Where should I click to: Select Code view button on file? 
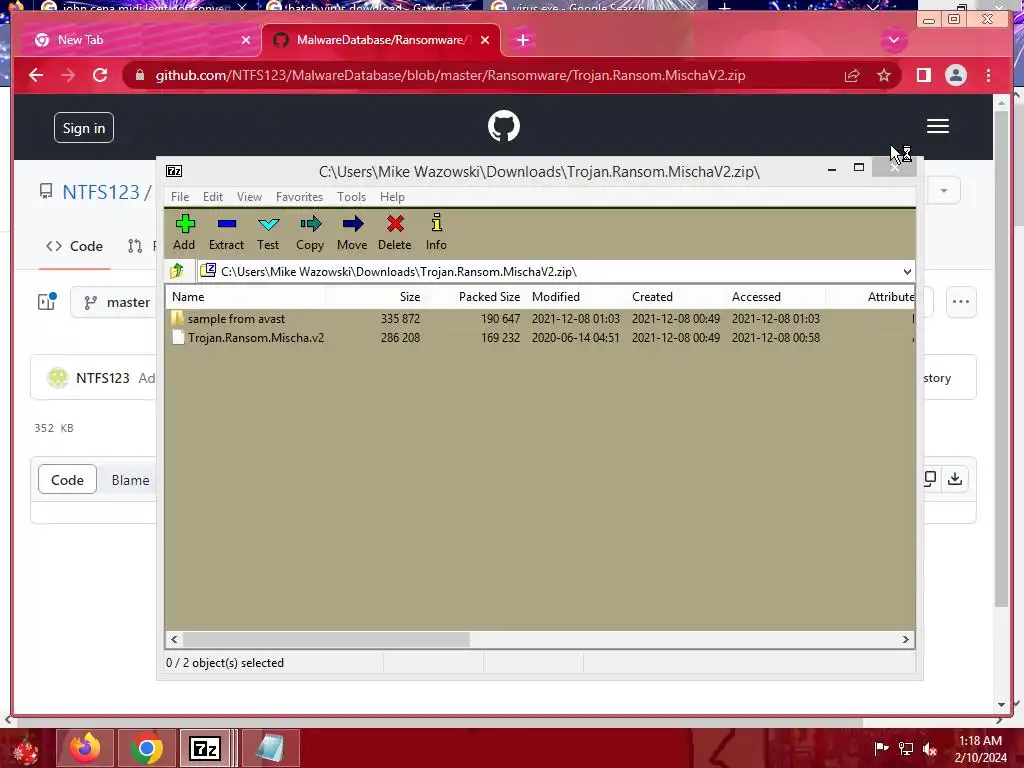point(67,480)
